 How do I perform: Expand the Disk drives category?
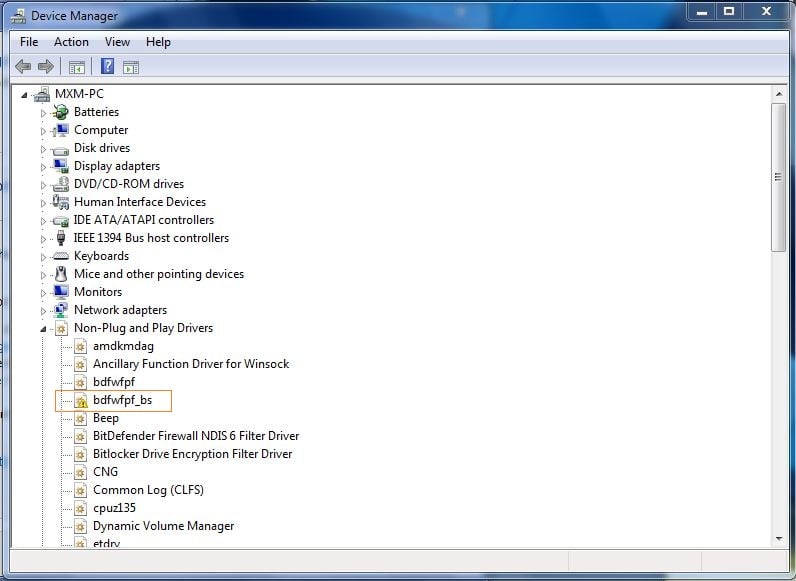pyautogui.click(x=43, y=149)
